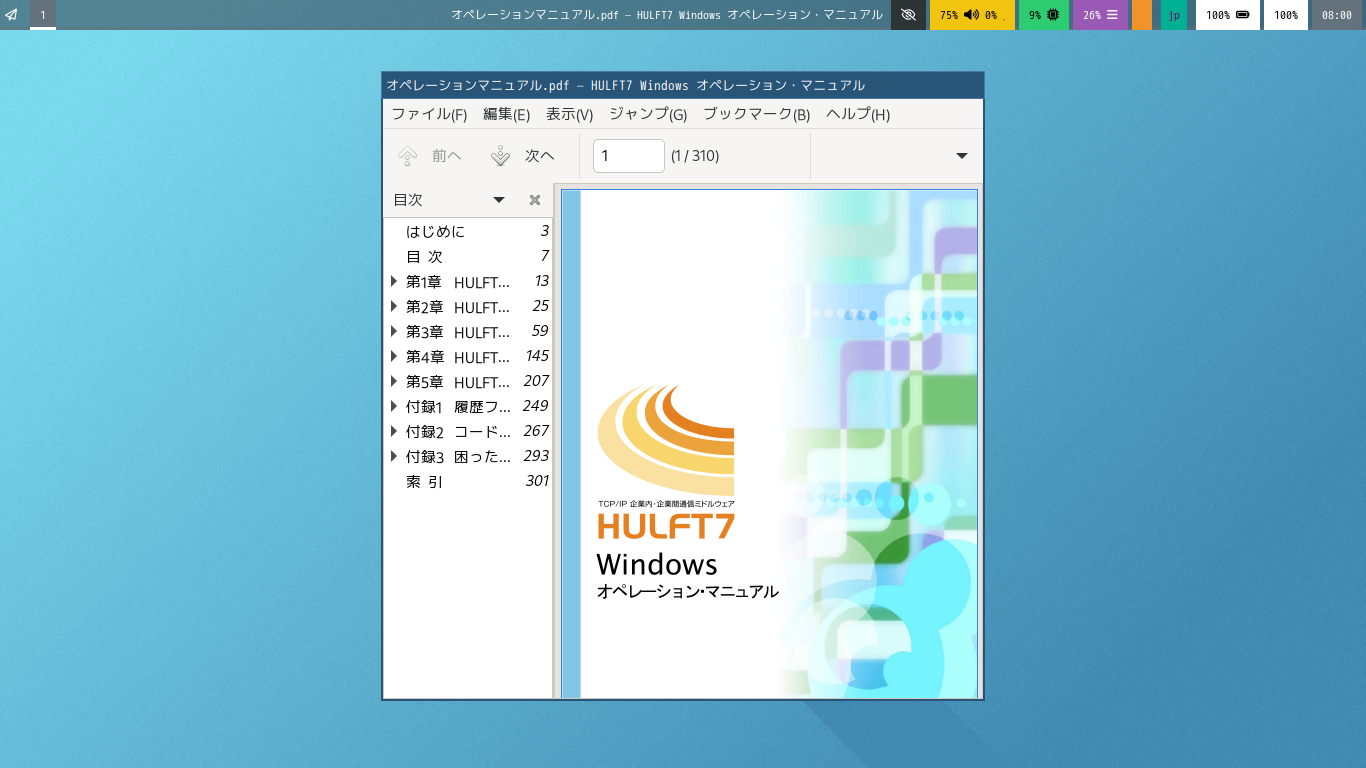Select the 目 次 outline row
1366x768 pixels.
tap(468, 256)
